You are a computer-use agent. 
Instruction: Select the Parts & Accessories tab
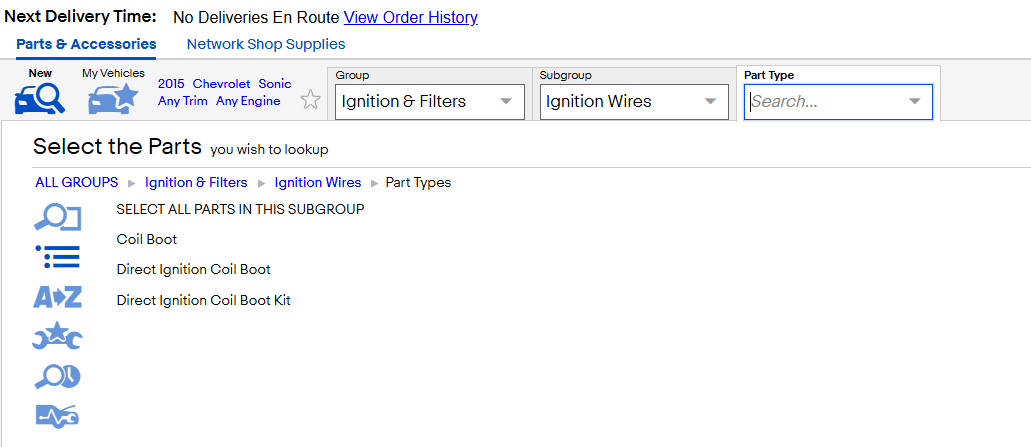[x=86, y=44]
